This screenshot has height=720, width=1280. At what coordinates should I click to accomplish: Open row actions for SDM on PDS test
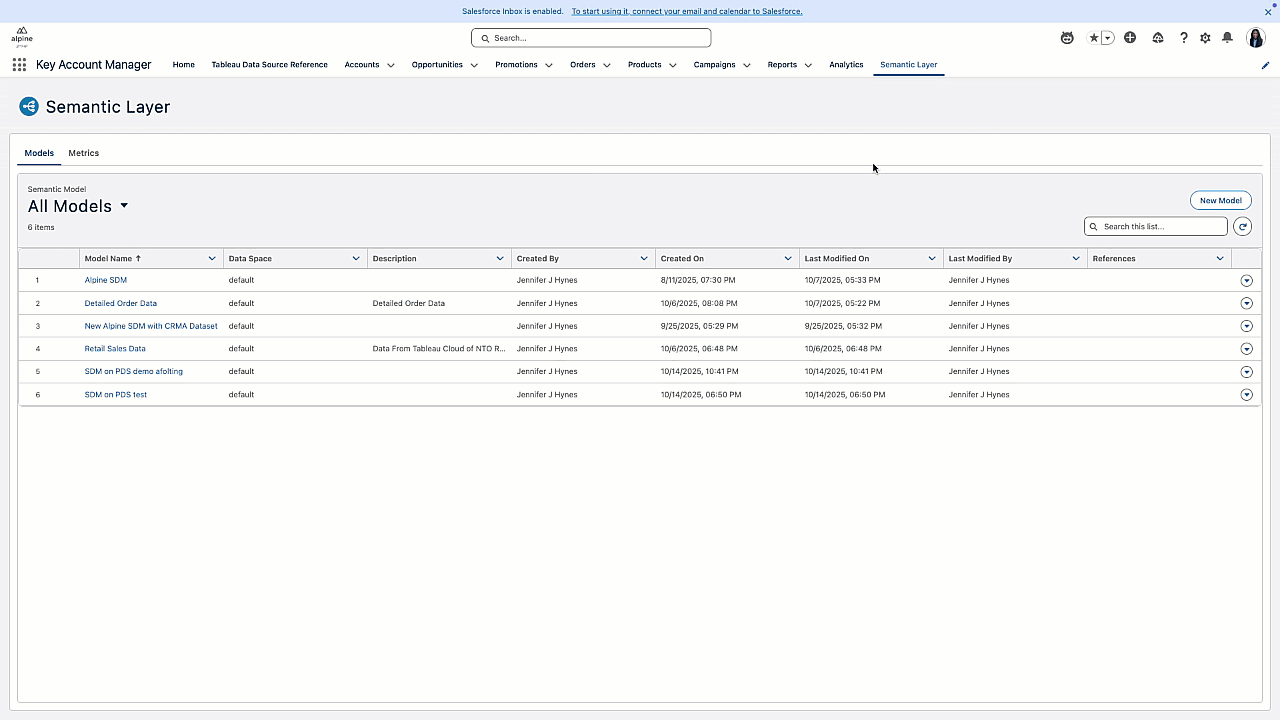[1246, 394]
